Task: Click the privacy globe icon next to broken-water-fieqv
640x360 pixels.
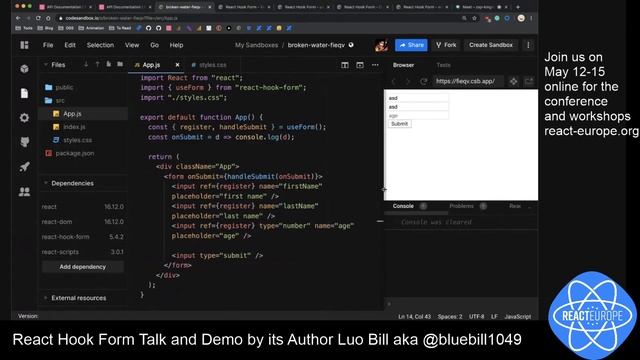Action: (351, 45)
